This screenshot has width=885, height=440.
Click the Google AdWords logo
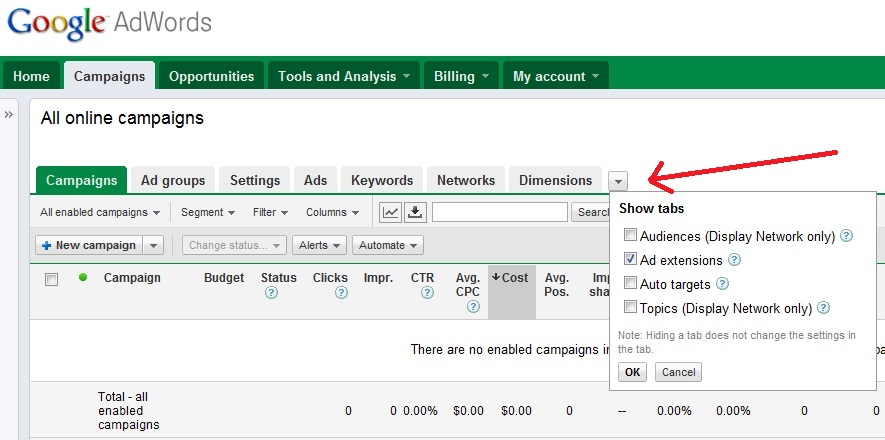pos(109,23)
